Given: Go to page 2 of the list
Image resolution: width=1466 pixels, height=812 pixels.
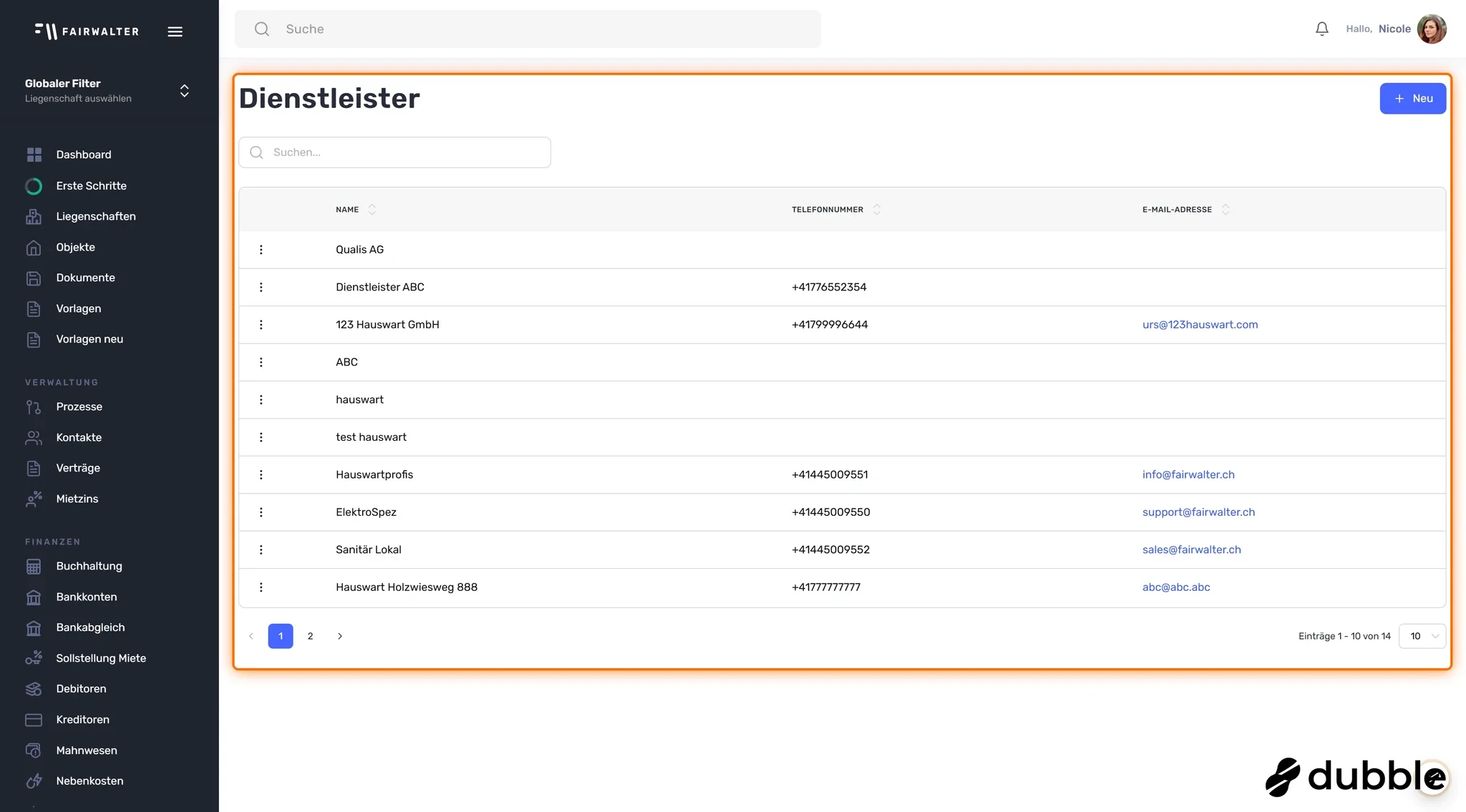Looking at the screenshot, I should point(310,636).
